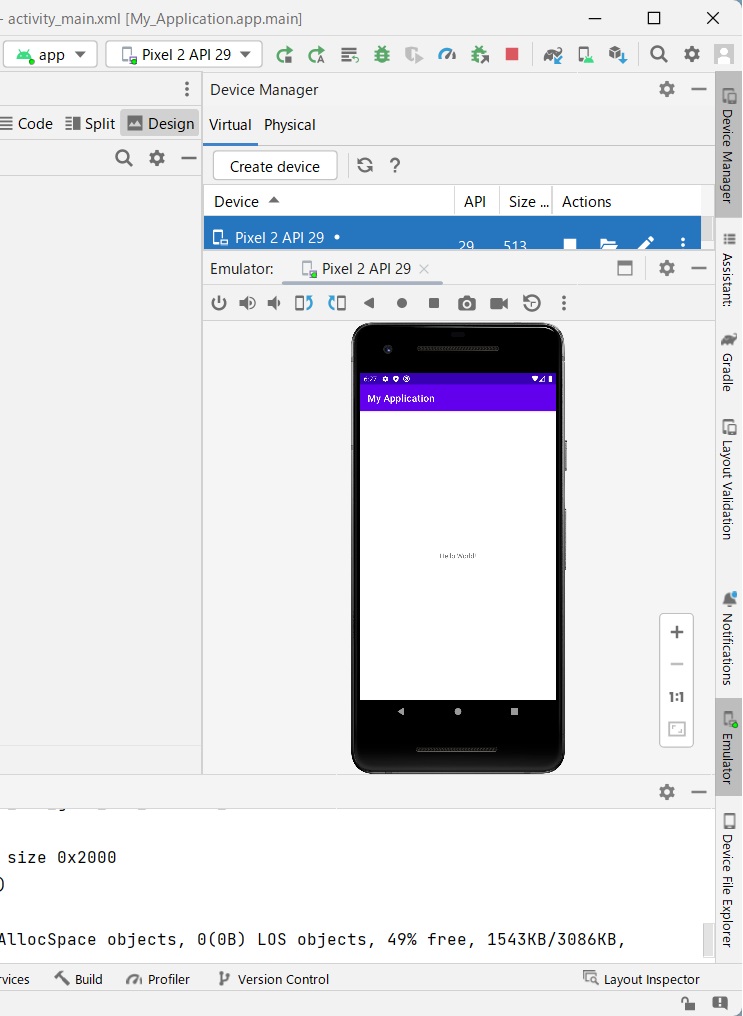743x1016 pixels.
Task: Zoom in on emulator with plus
Action: point(676,632)
